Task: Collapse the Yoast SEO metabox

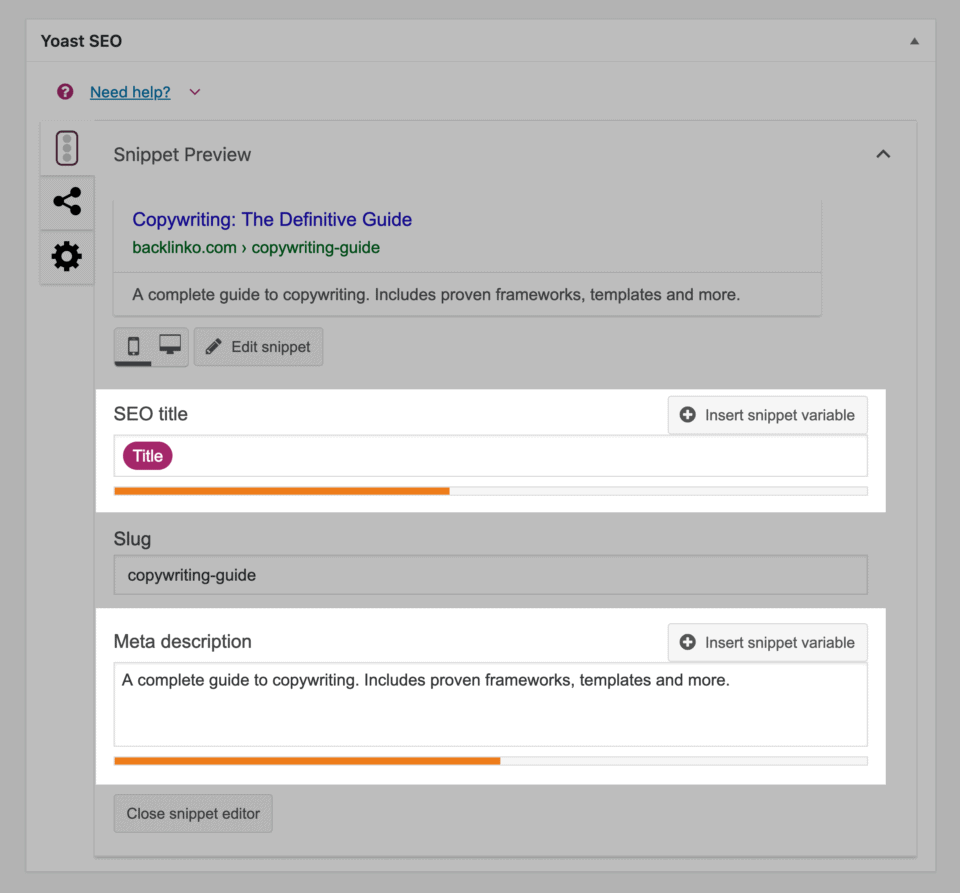Action: pos(913,42)
